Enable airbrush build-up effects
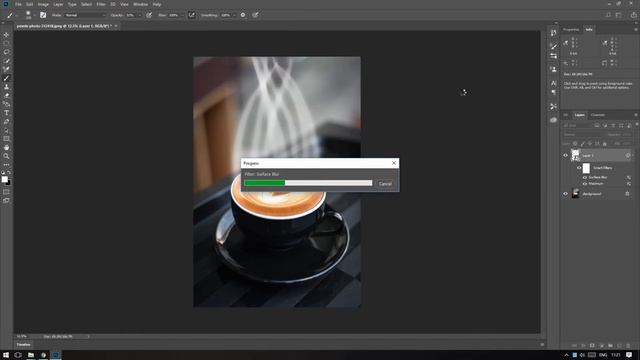 click(191, 15)
